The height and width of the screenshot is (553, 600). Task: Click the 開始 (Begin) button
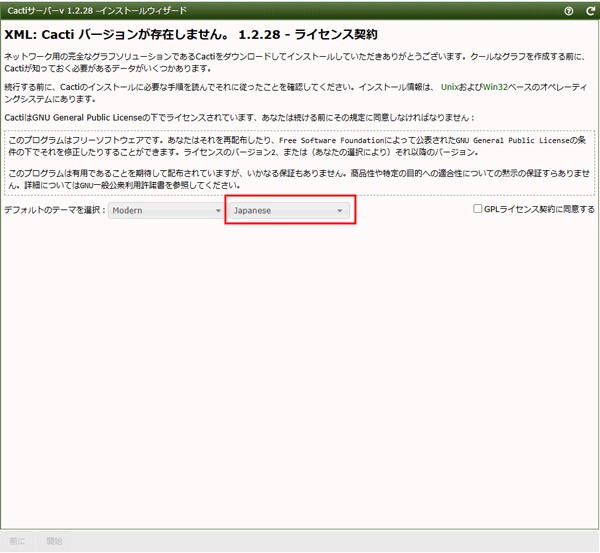click(54, 541)
